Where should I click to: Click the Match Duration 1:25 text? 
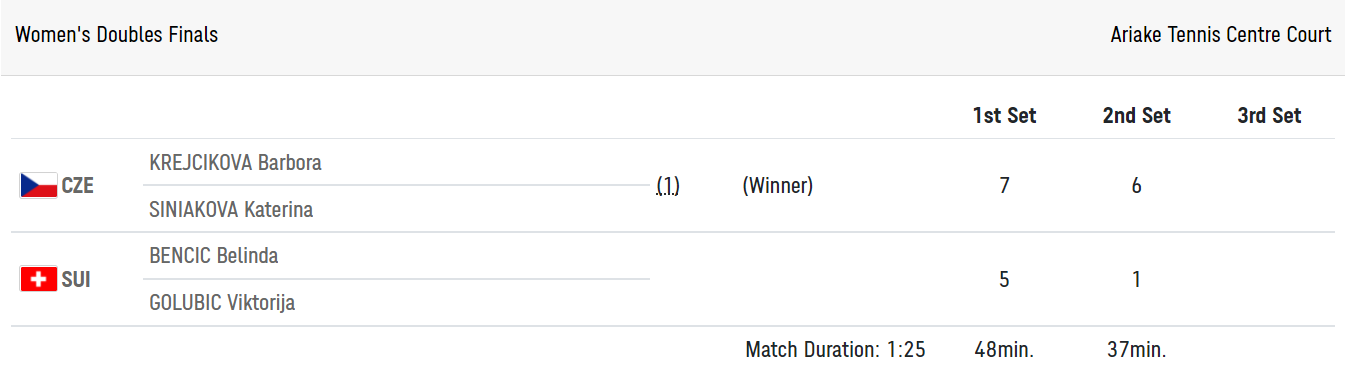tap(835, 350)
